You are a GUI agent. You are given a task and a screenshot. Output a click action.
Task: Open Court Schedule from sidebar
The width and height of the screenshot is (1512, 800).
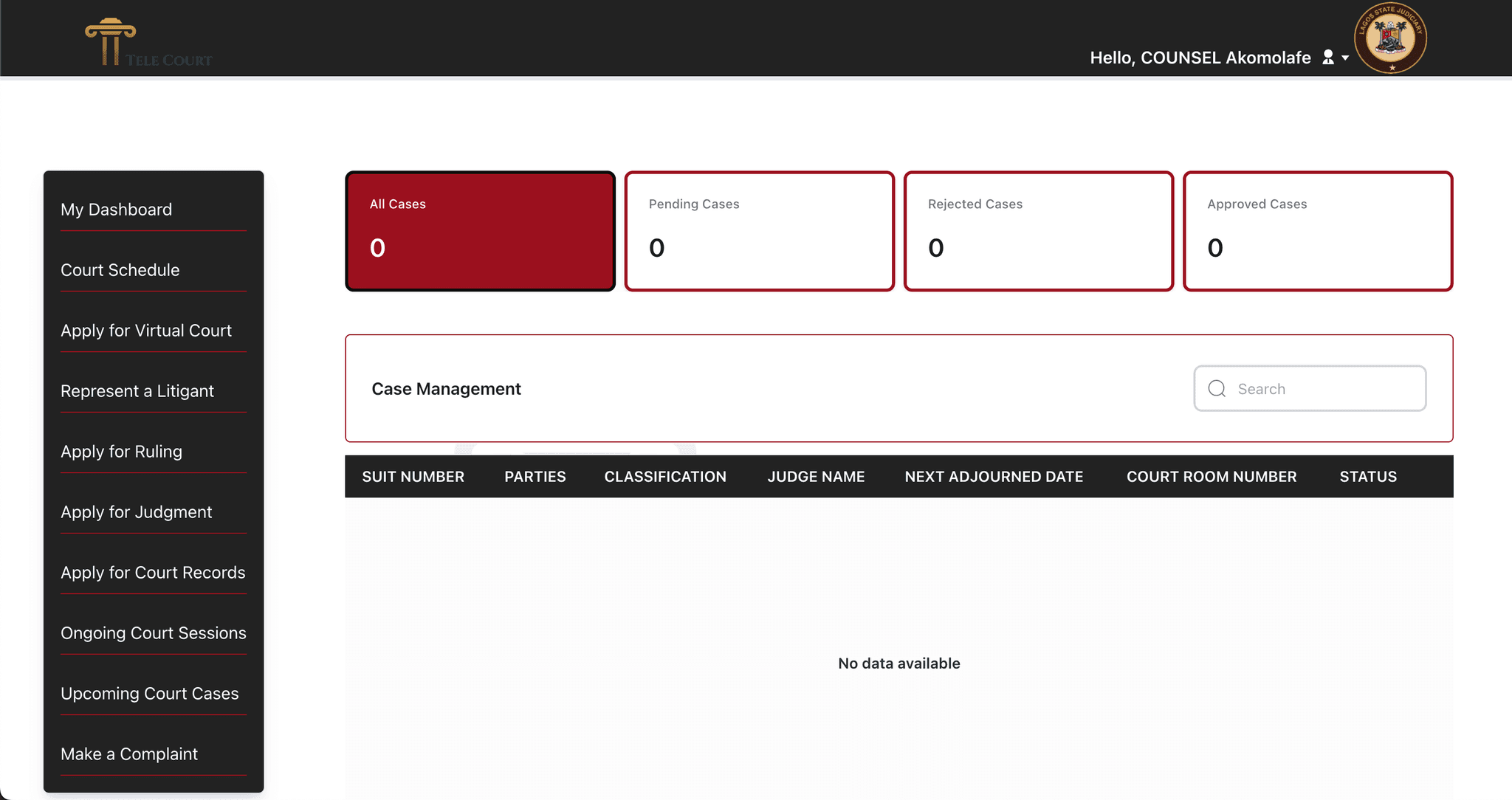tap(120, 270)
